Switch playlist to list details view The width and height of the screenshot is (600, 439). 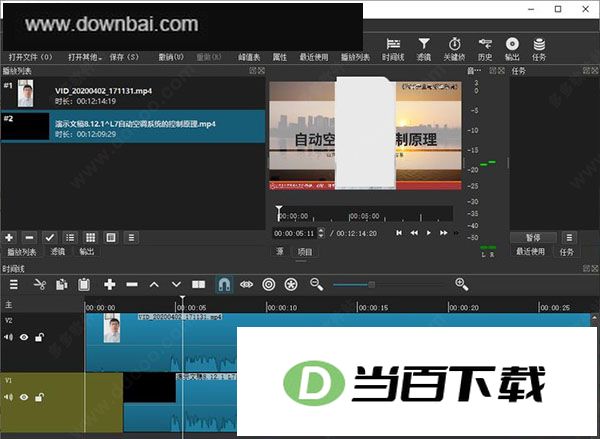(x=70, y=238)
